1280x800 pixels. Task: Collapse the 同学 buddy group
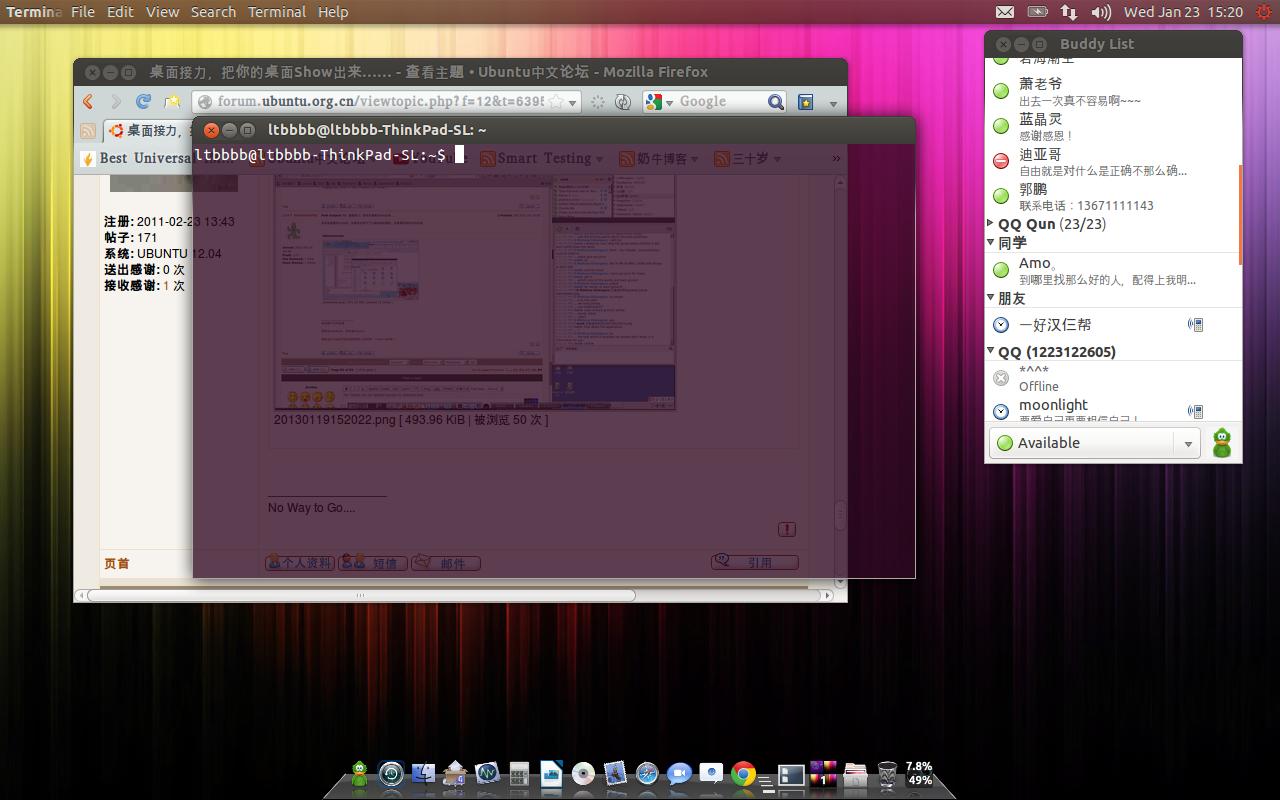click(991, 242)
